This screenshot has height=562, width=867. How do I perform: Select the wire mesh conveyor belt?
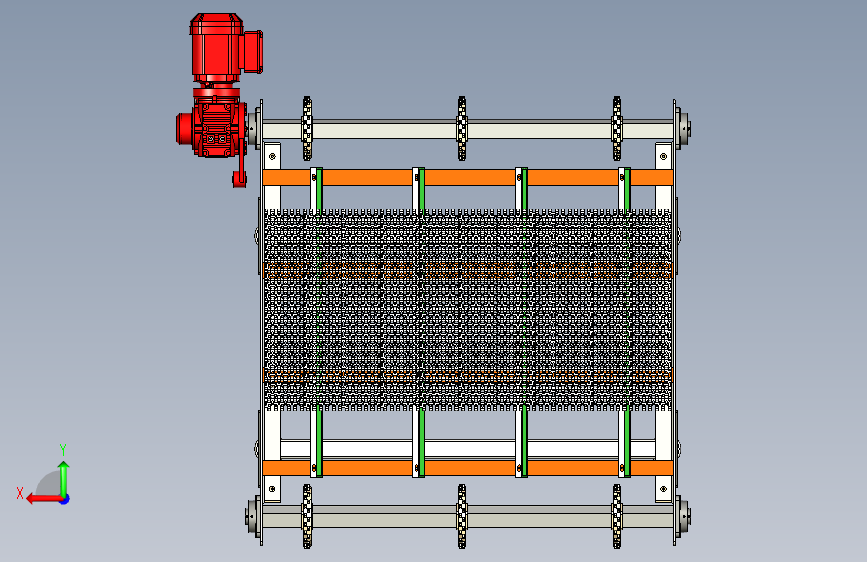tap(468, 310)
